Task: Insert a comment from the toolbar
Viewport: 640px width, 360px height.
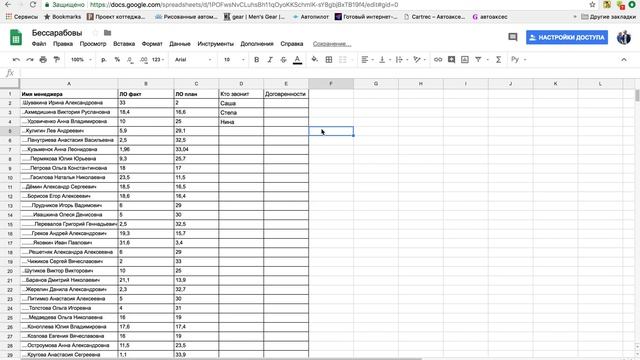Action: (451, 60)
